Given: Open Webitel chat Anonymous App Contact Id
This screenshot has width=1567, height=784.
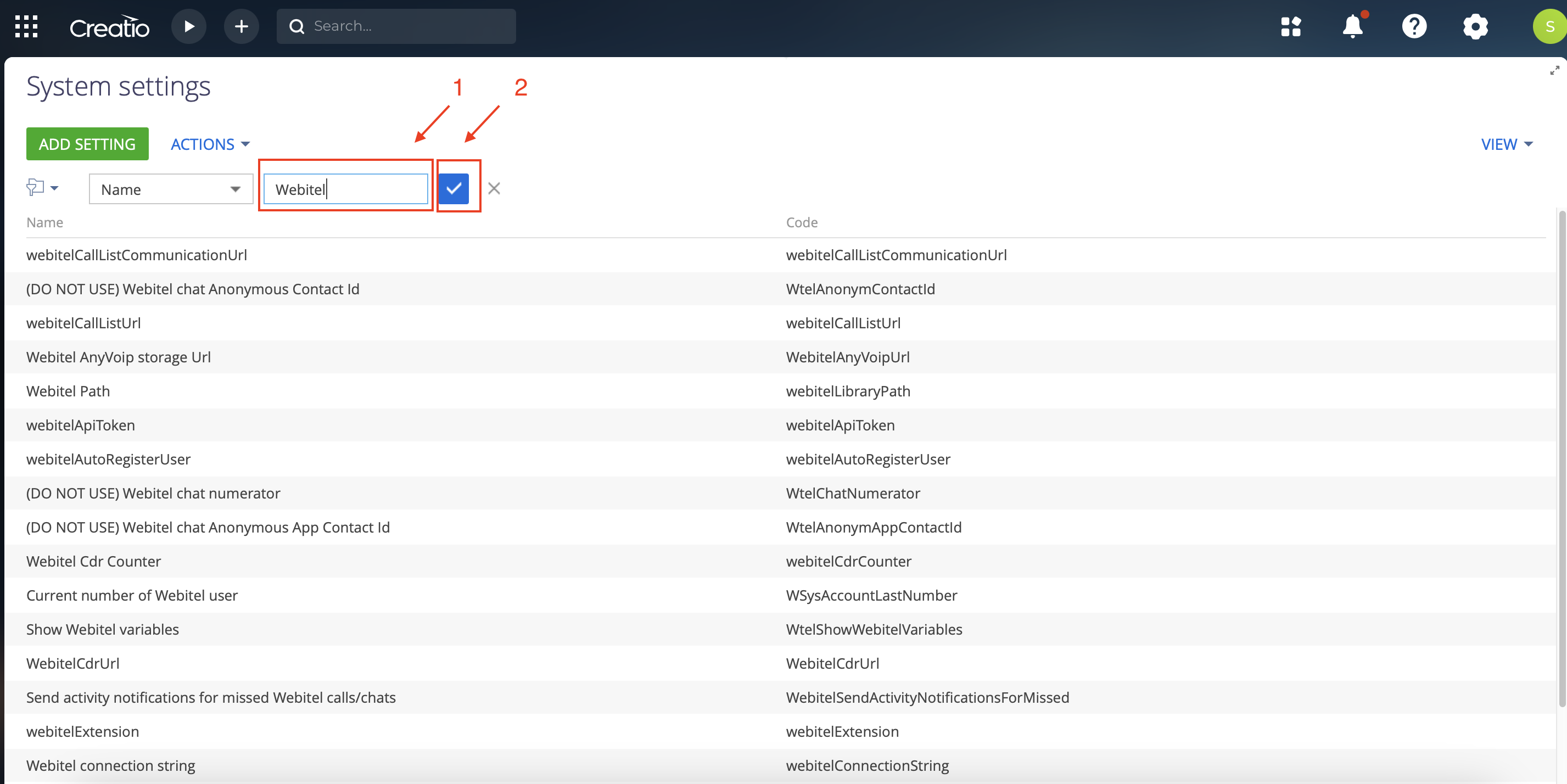Looking at the screenshot, I should point(208,527).
